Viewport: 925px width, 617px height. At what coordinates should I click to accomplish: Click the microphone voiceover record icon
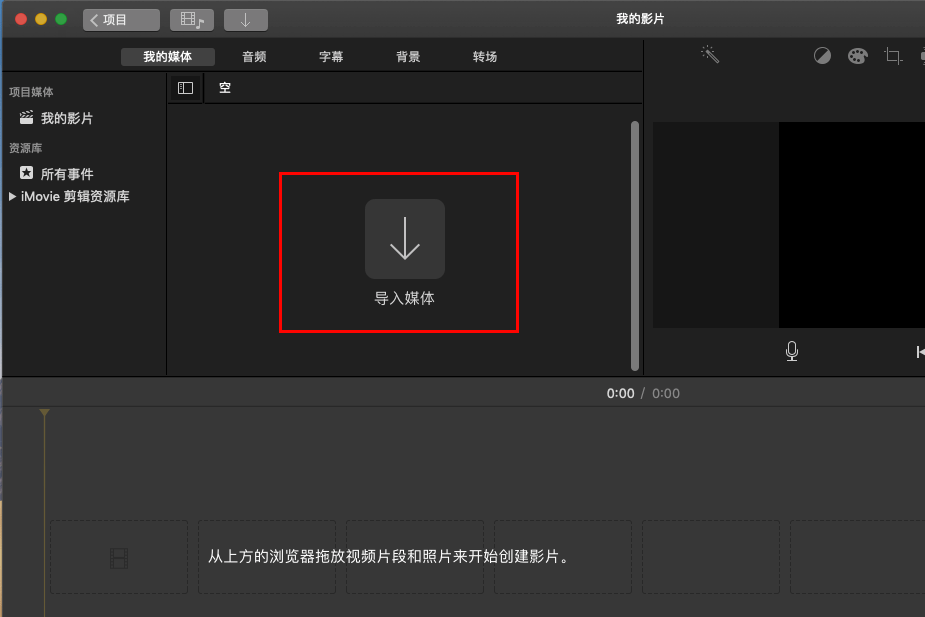pos(792,352)
